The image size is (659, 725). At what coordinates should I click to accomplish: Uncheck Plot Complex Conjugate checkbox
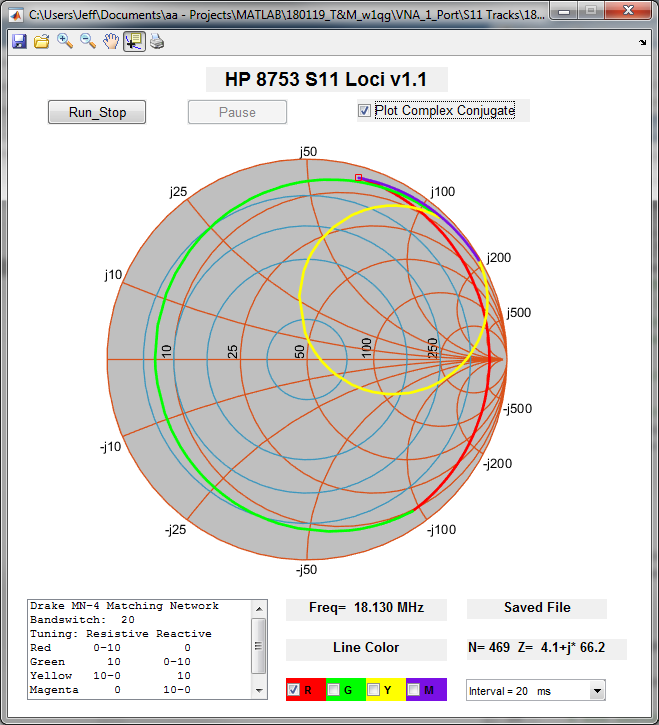(364, 111)
